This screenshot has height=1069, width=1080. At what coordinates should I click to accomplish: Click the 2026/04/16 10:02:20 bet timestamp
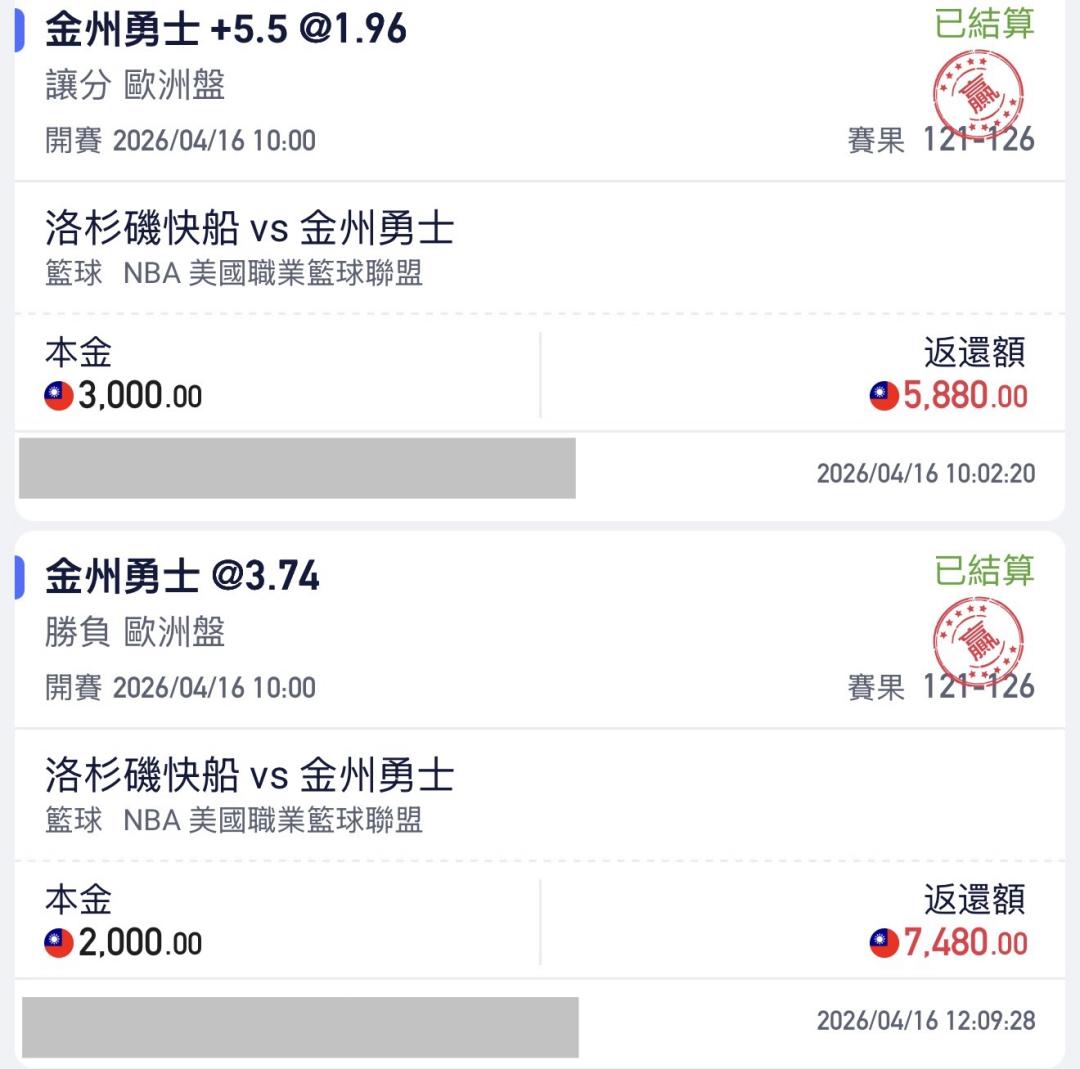pos(925,473)
